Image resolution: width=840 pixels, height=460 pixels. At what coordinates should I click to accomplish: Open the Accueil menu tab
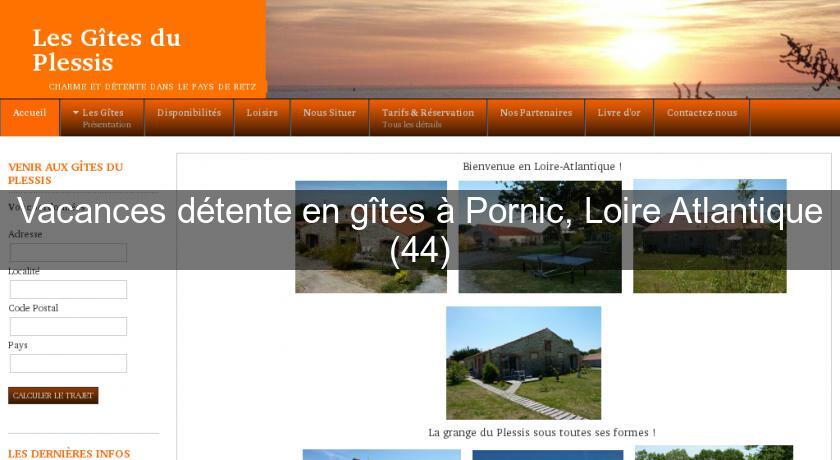[29, 117]
